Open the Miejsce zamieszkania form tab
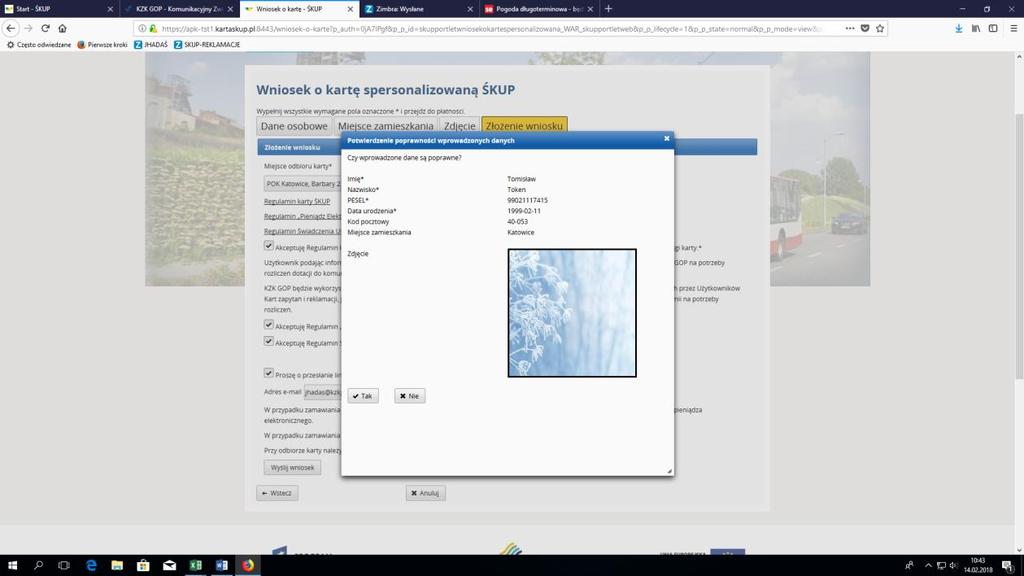The width and height of the screenshot is (1024, 576). click(x=385, y=126)
